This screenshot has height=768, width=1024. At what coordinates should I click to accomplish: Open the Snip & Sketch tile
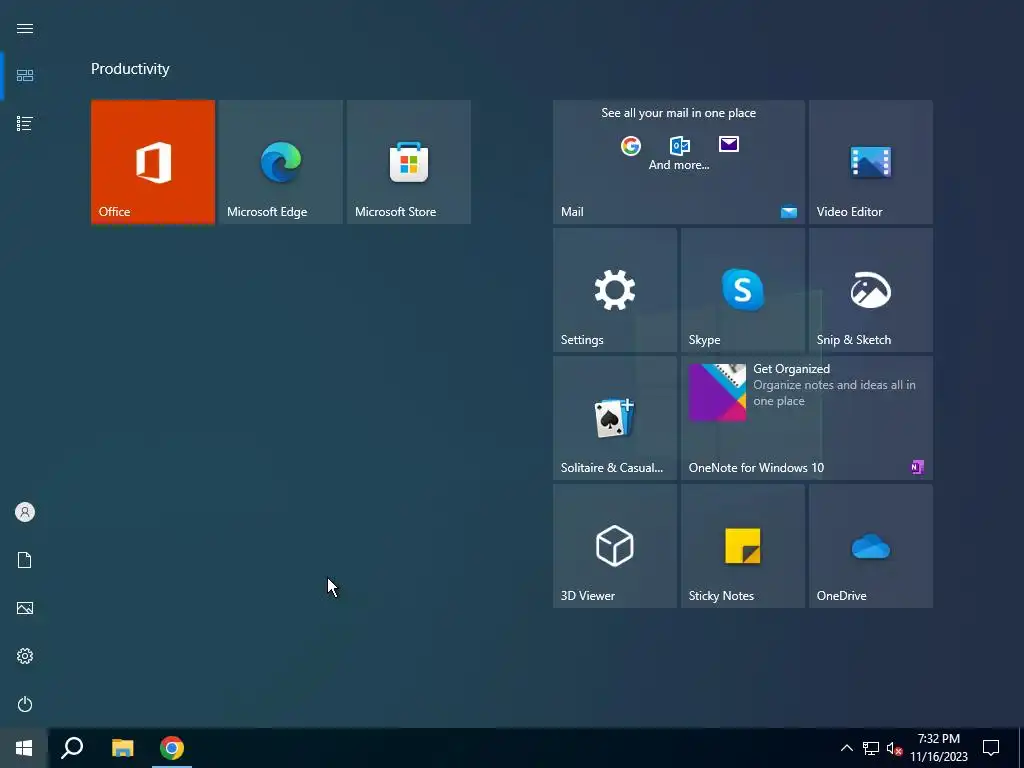coord(871,290)
